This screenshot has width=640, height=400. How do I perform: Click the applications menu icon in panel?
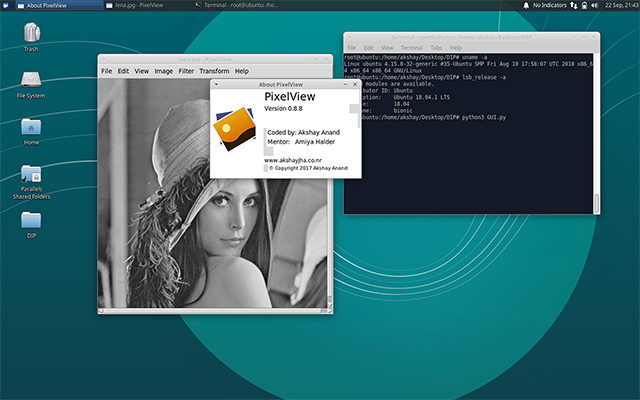point(6,5)
